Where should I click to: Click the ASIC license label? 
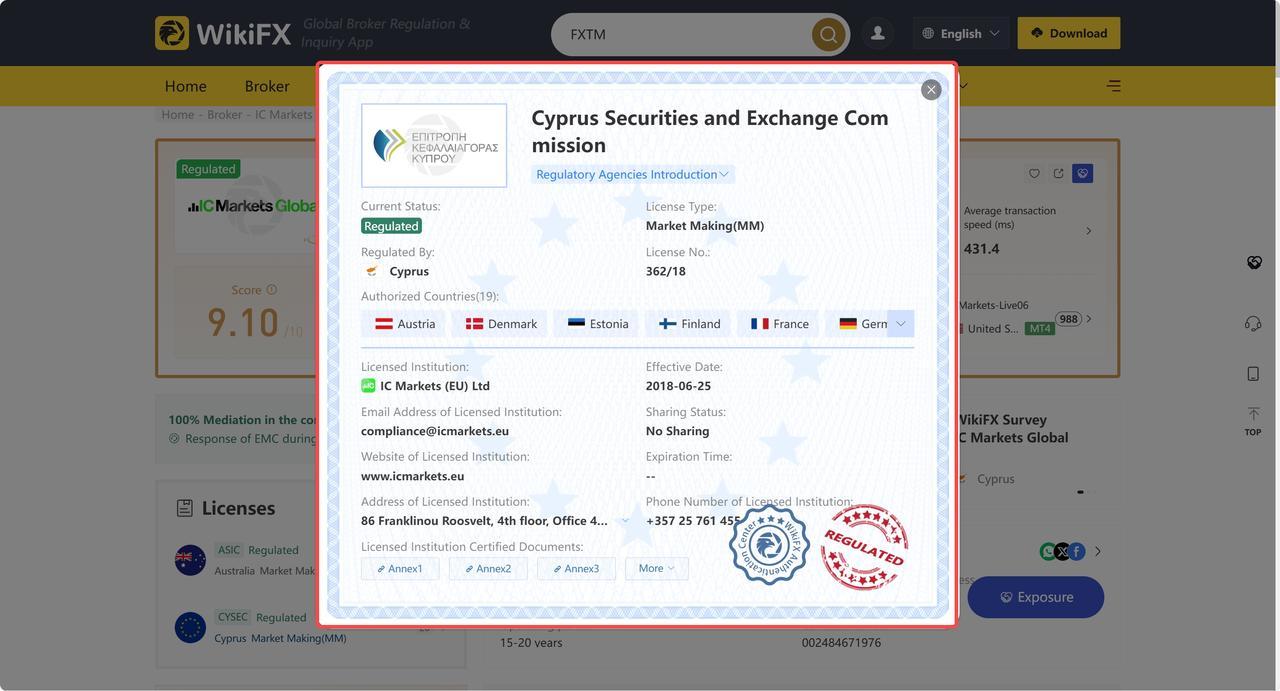[x=229, y=550]
